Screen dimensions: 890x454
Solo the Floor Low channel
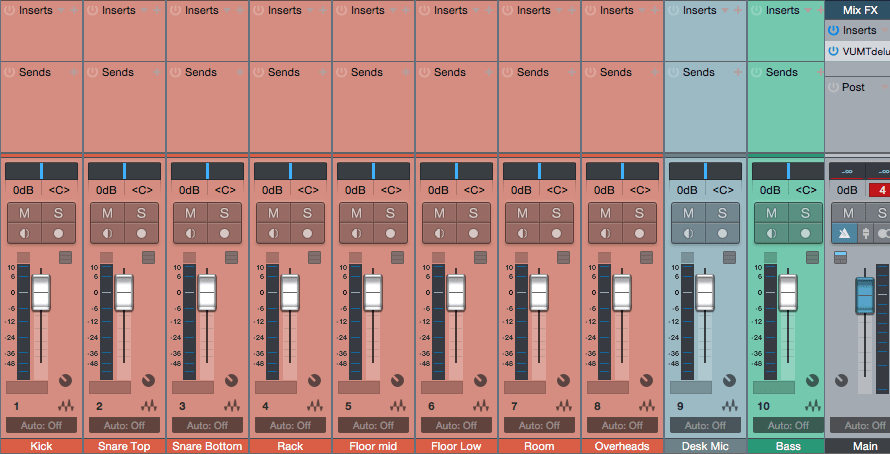point(473,213)
